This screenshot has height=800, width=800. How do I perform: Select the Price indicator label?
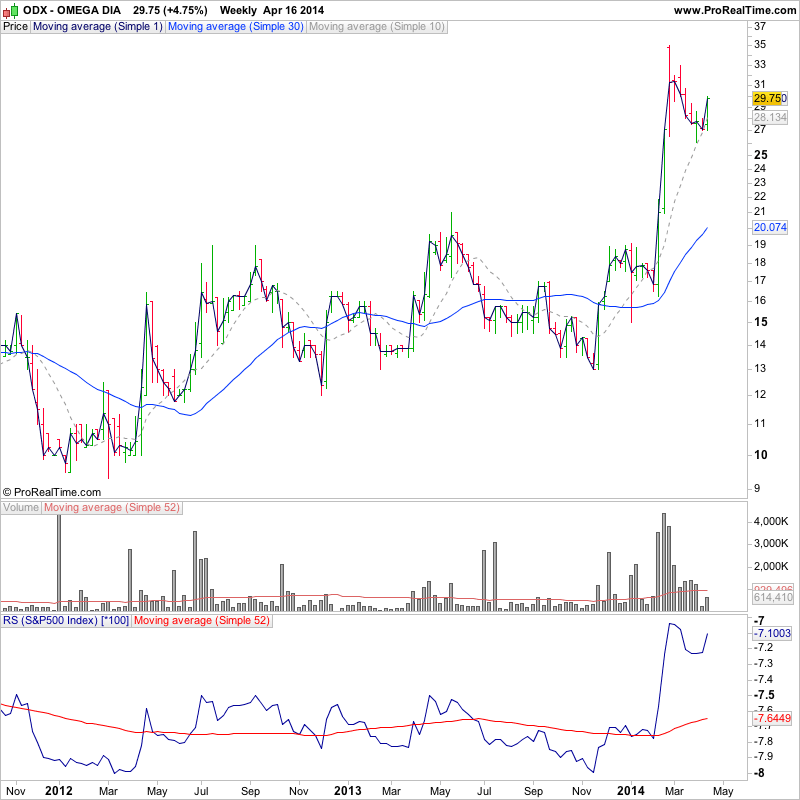[x=16, y=27]
